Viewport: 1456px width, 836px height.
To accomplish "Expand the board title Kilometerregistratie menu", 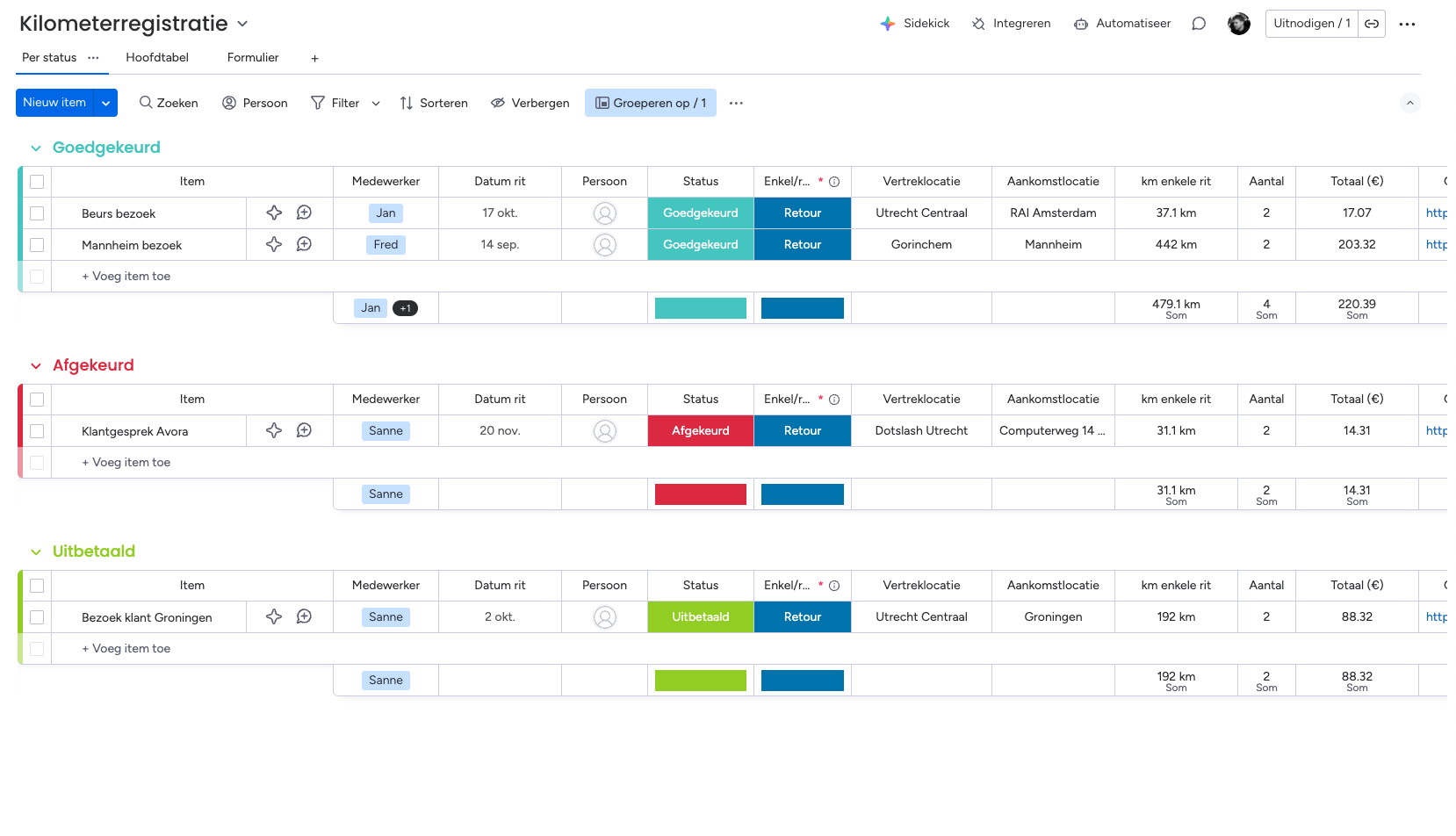I will [242, 24].
